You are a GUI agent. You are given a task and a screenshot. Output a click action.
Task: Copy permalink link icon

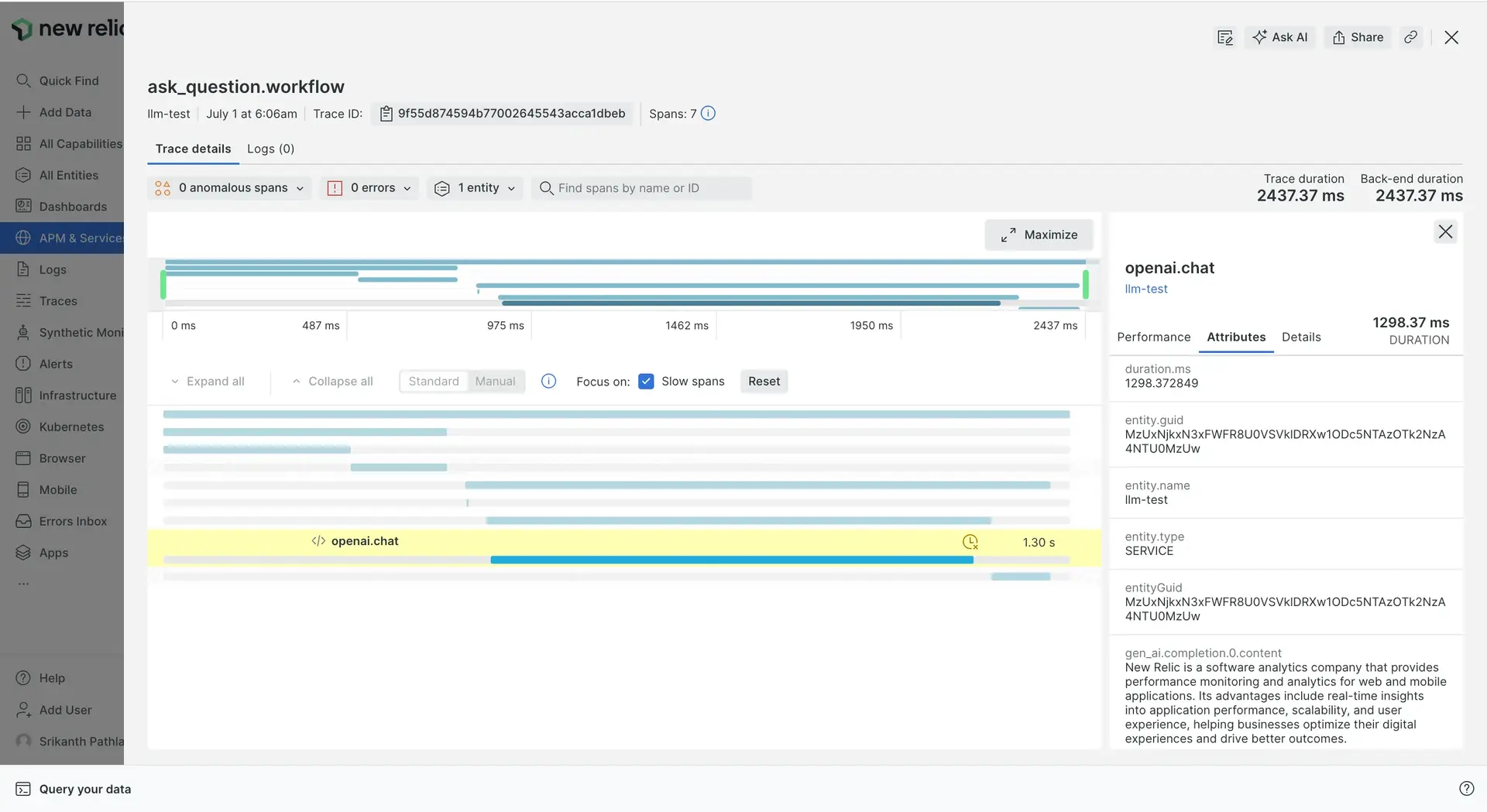1411,37
